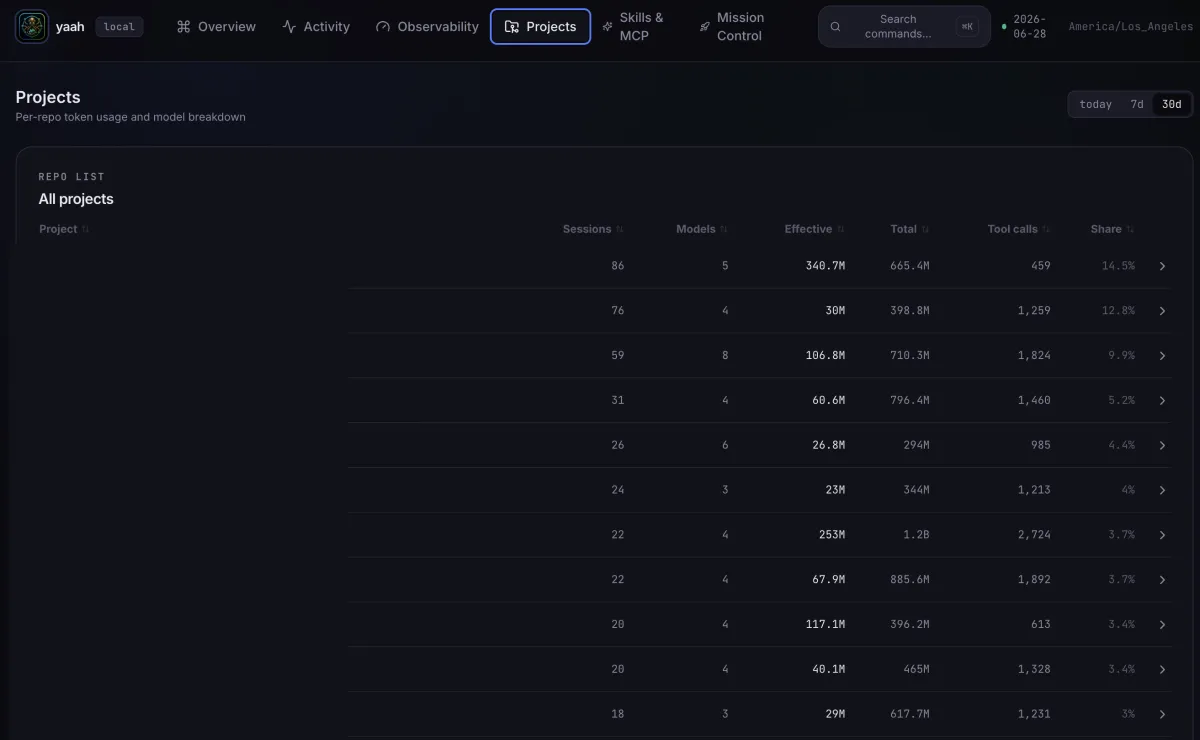
Task: Open chevron for the 396.2M total row
Action: (x=1162, y=624)
